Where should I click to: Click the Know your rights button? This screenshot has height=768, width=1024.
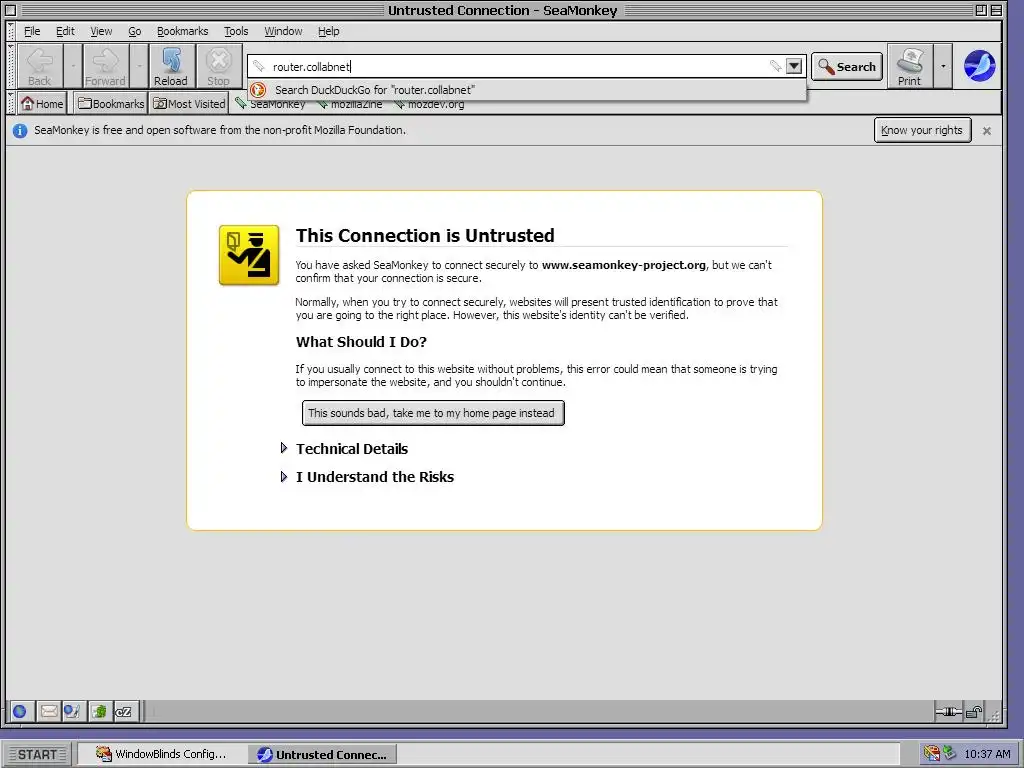point(922,130)
